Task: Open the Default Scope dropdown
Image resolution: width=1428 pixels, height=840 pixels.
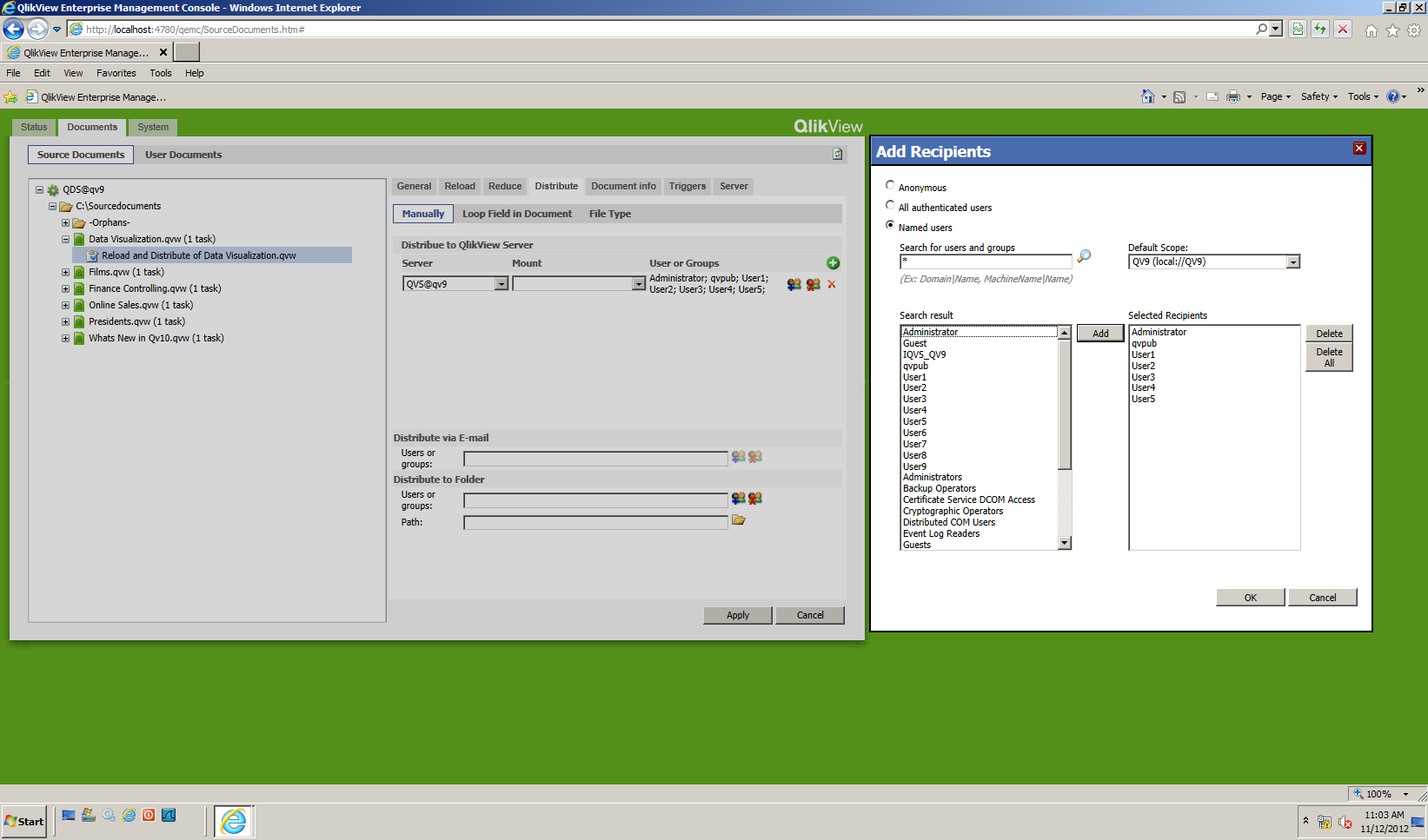Action: coord(1293,262)
